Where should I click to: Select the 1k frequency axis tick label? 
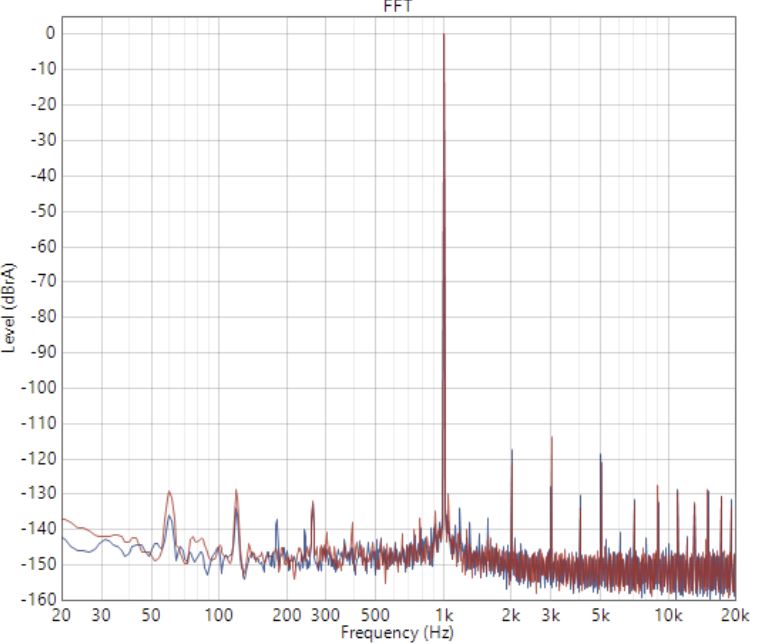click(444, 615)
